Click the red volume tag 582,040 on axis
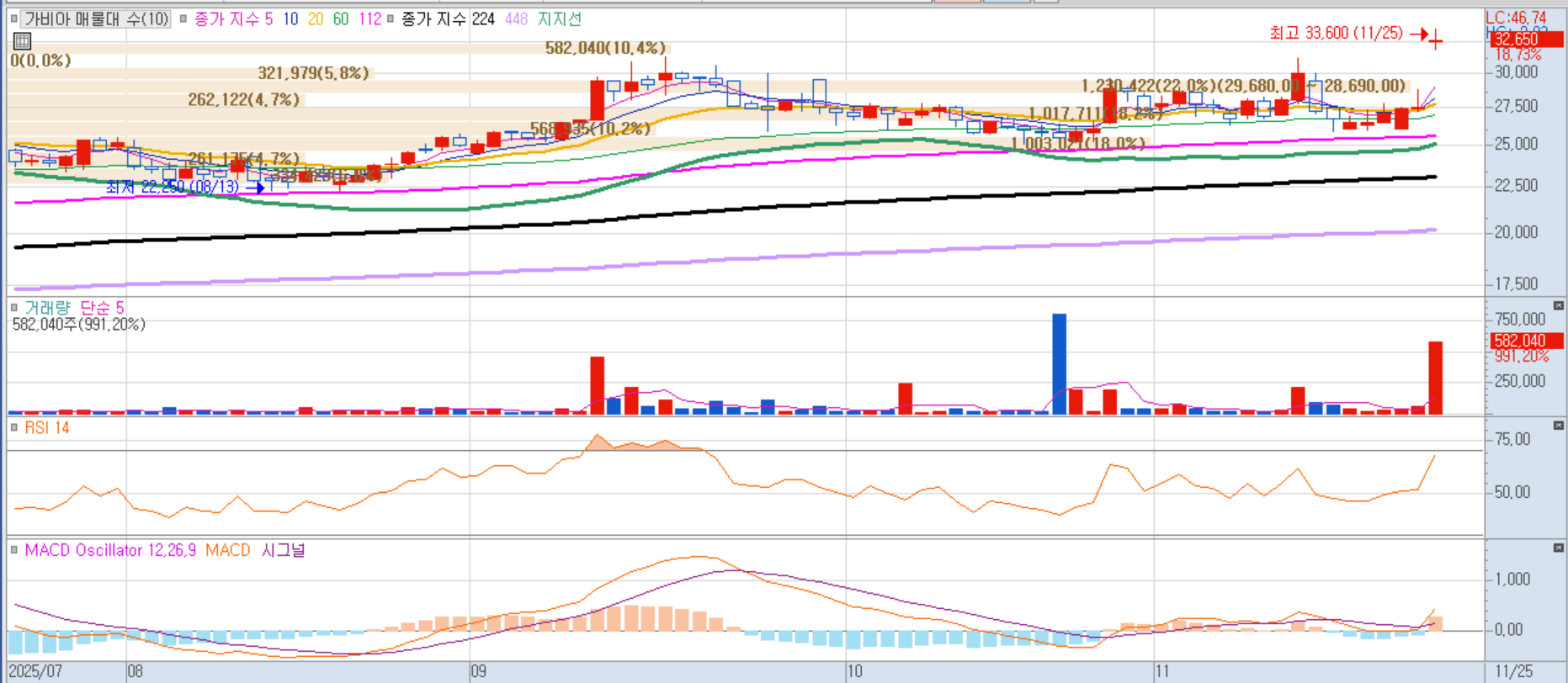 pyautogui.click(x=1527, y=341)
